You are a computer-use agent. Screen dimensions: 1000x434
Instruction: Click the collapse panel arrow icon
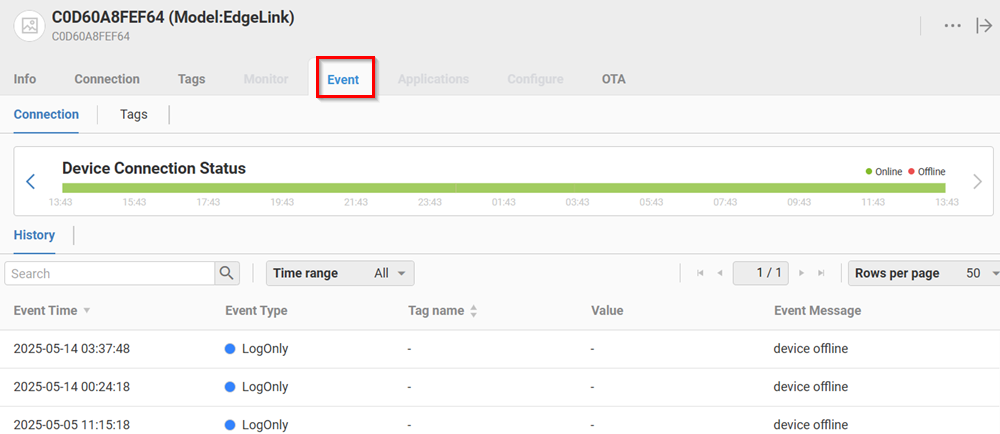[983, 26]
